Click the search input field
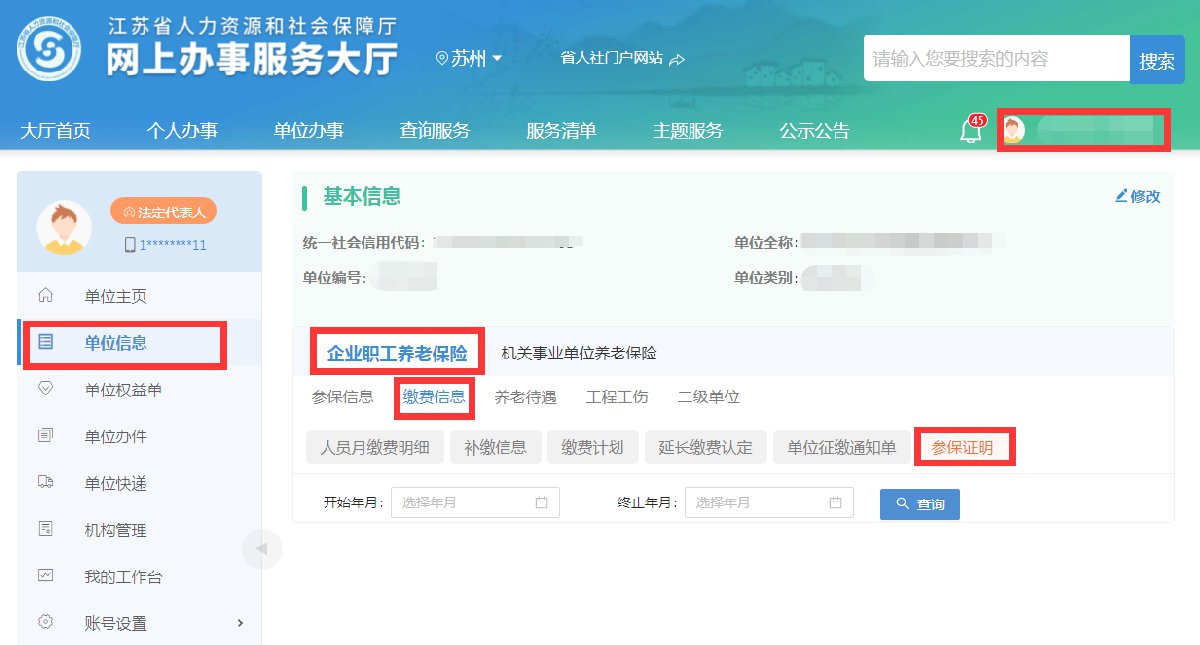Image resolution: width=1200 pixels, height=645 pixels. (995, 59)
